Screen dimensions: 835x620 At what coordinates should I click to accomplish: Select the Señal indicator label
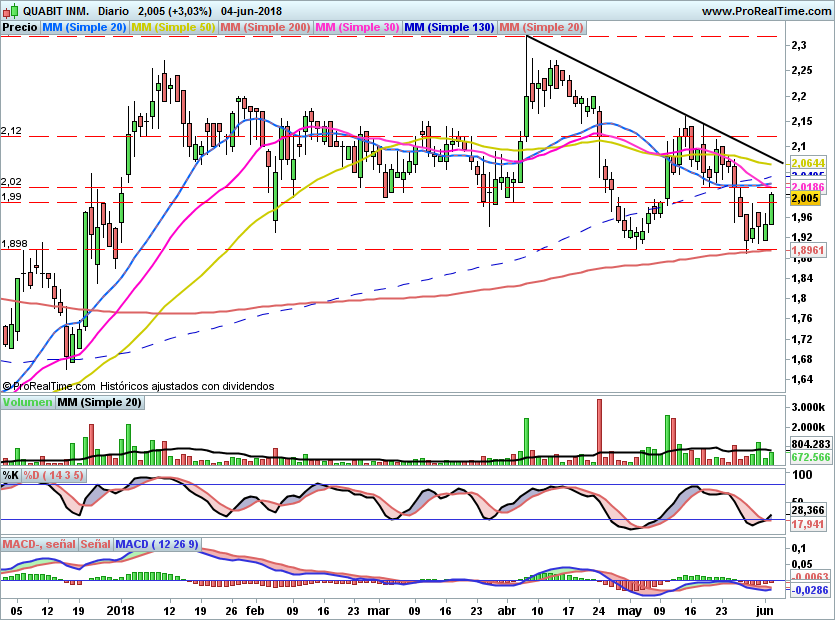click(96, 544)
